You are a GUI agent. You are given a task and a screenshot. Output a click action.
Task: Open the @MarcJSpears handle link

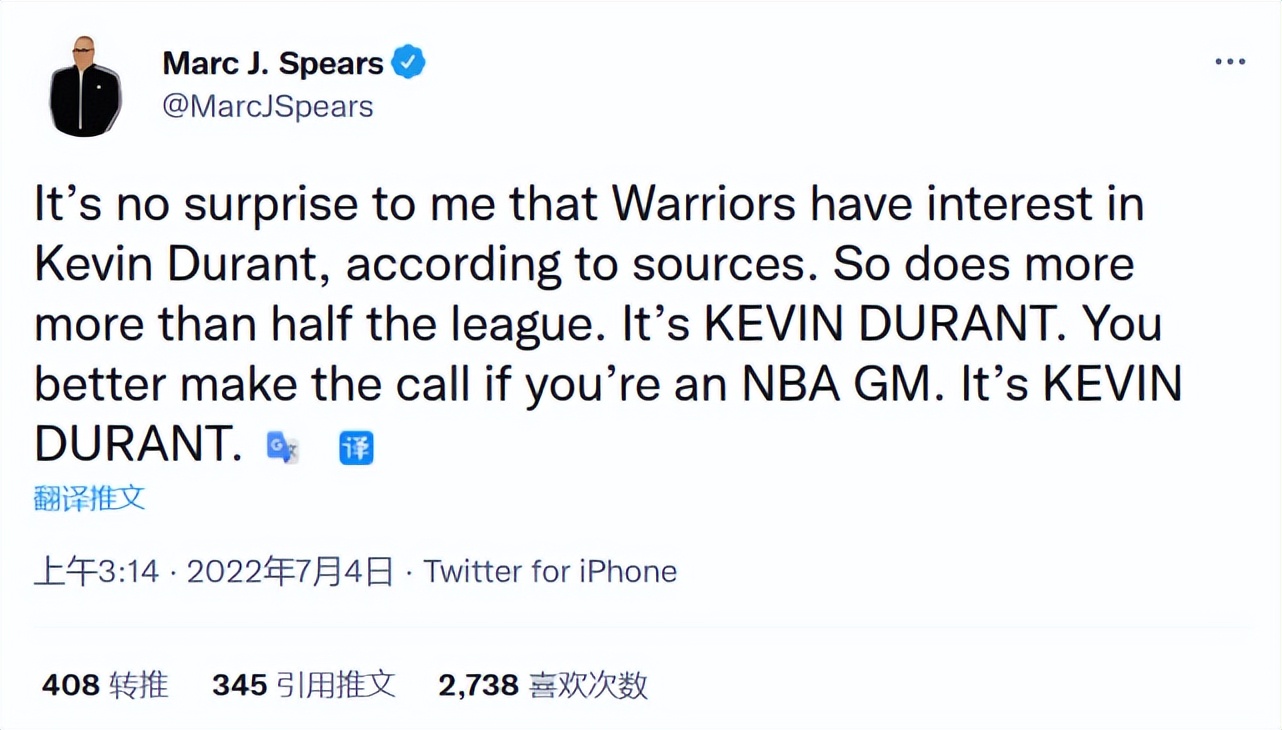click(268, 106)
